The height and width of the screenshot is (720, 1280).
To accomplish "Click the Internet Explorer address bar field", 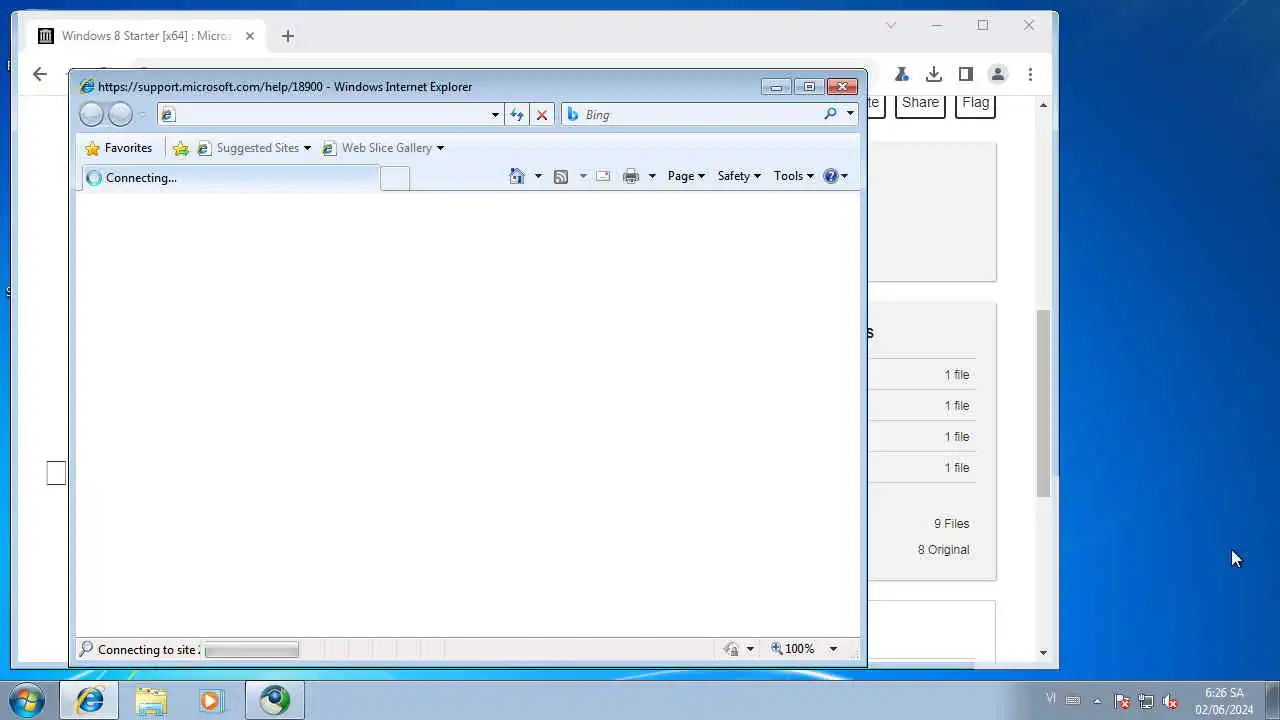I will tap(323, 114).
